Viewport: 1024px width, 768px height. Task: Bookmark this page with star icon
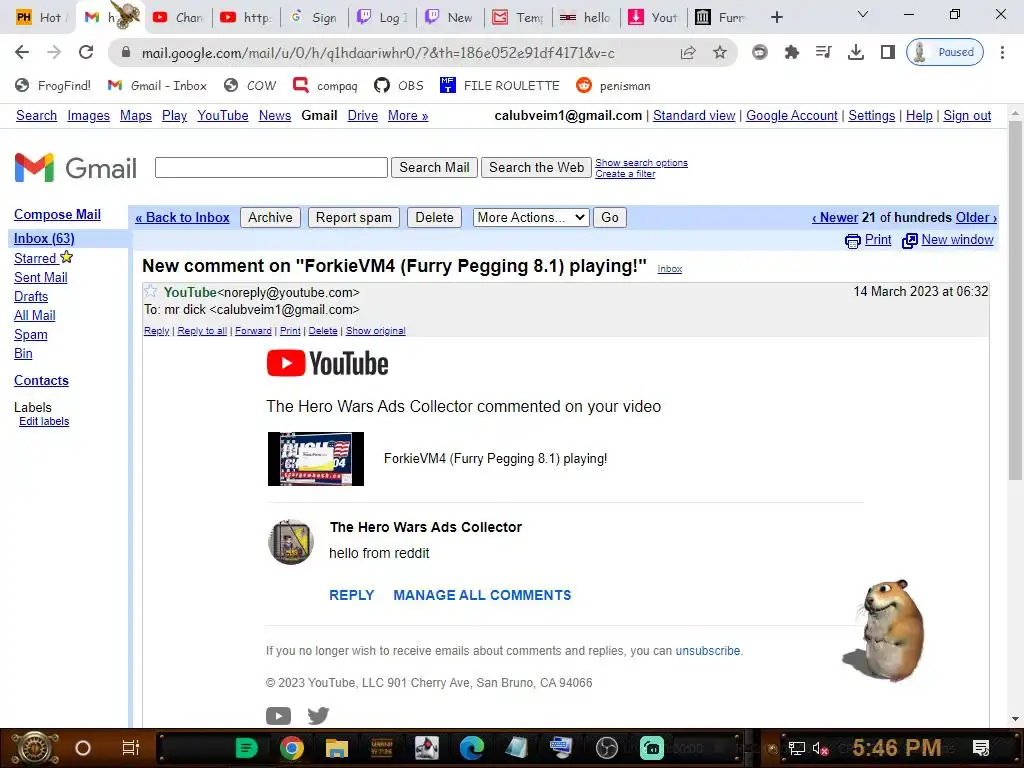[720, 52]
